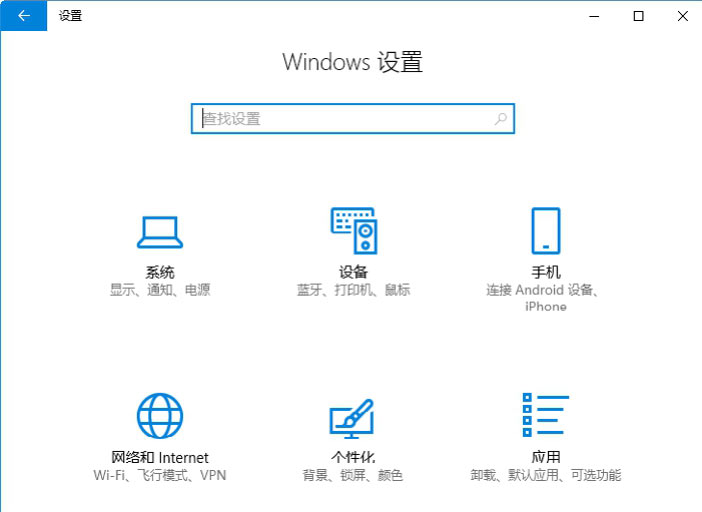The height and width of the screenshot is (512, 702).
Task: Click the 网络和 Internet label
Action: [x=160, y=457]
